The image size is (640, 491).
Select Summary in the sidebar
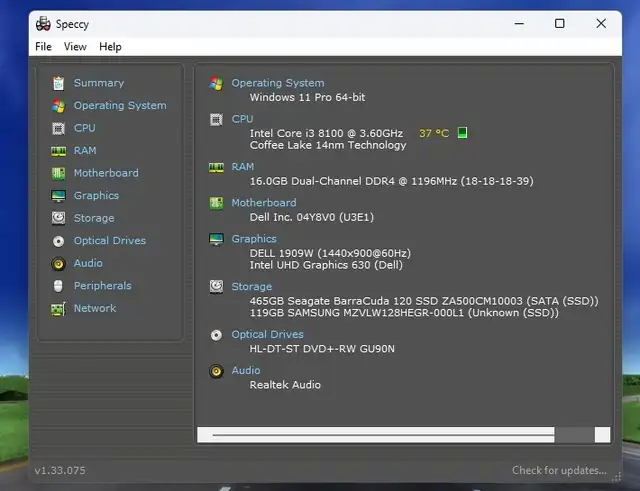(99, 83)
